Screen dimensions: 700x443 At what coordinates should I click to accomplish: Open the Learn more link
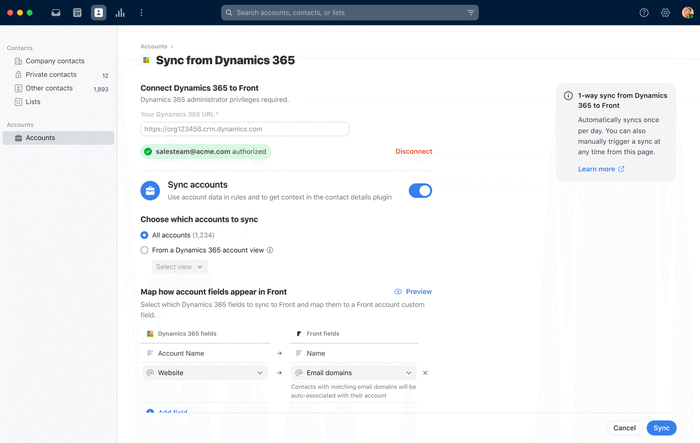coord(596,169)
